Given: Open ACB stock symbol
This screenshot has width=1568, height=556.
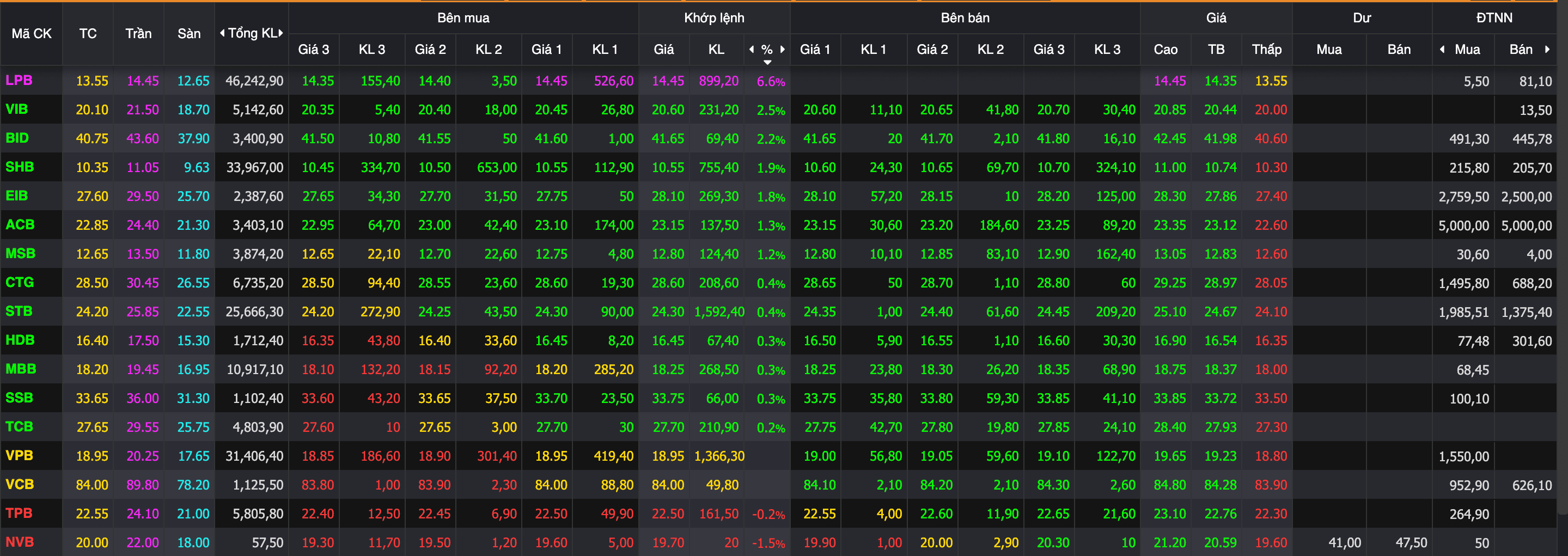Looking at the screenshot, I should coord(20,224).
